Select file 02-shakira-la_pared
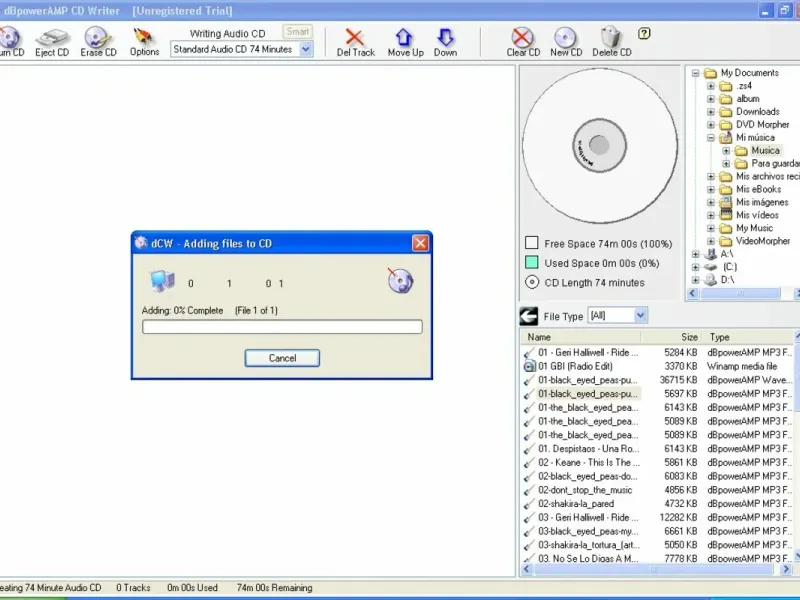The width and height of the screenshot is (800, 600). 576,504
